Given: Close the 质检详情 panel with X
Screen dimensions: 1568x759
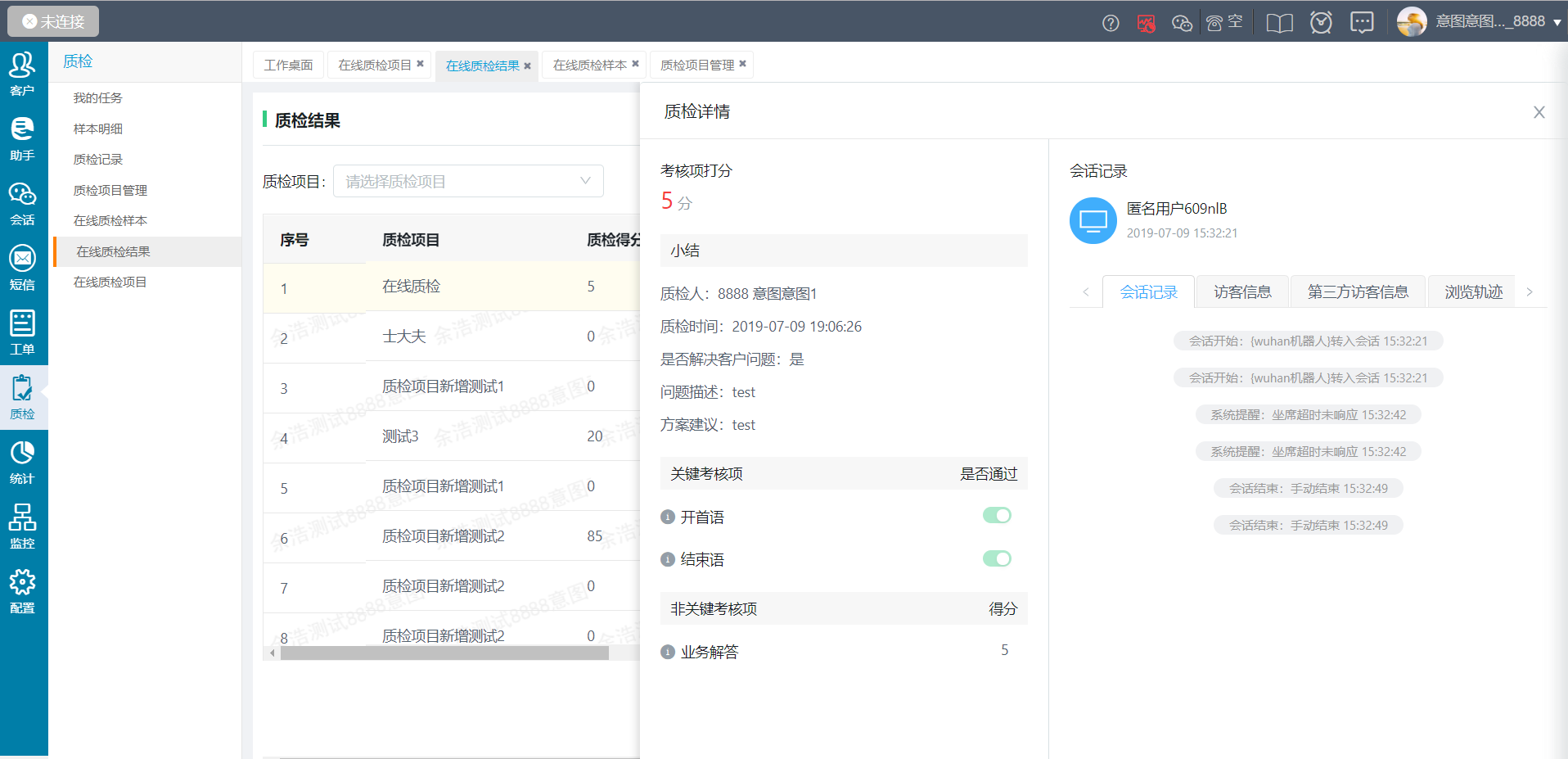Looking at the screenshot, I should pos(1539,112).
